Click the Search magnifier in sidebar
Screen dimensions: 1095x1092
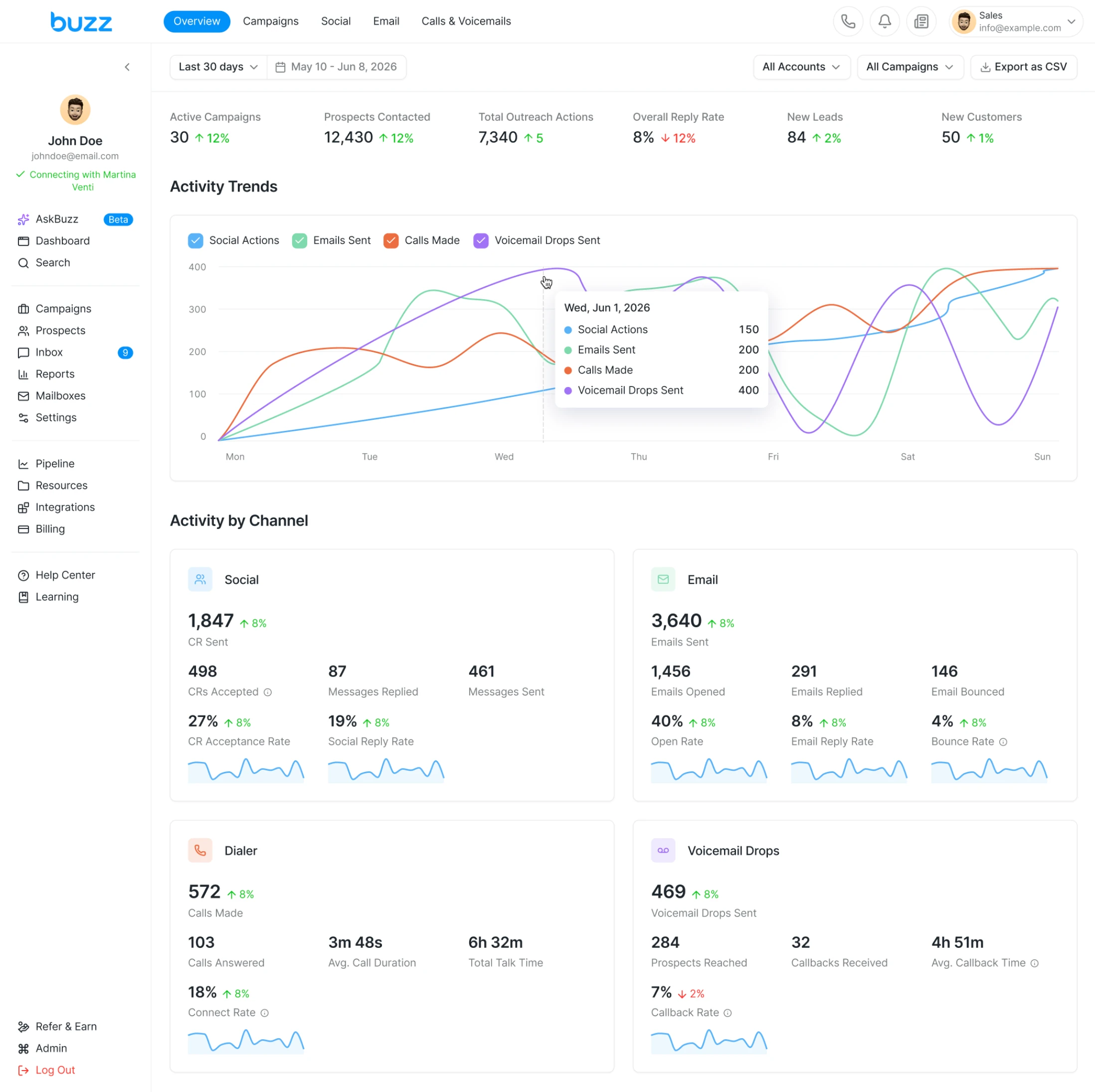coord(23,263)
